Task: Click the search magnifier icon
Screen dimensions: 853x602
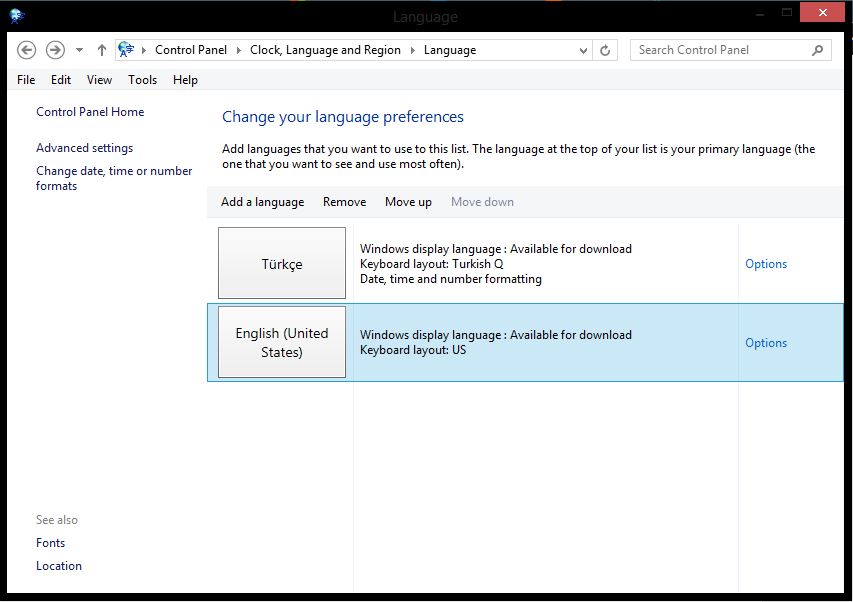Action: click(x=817, y=50)
